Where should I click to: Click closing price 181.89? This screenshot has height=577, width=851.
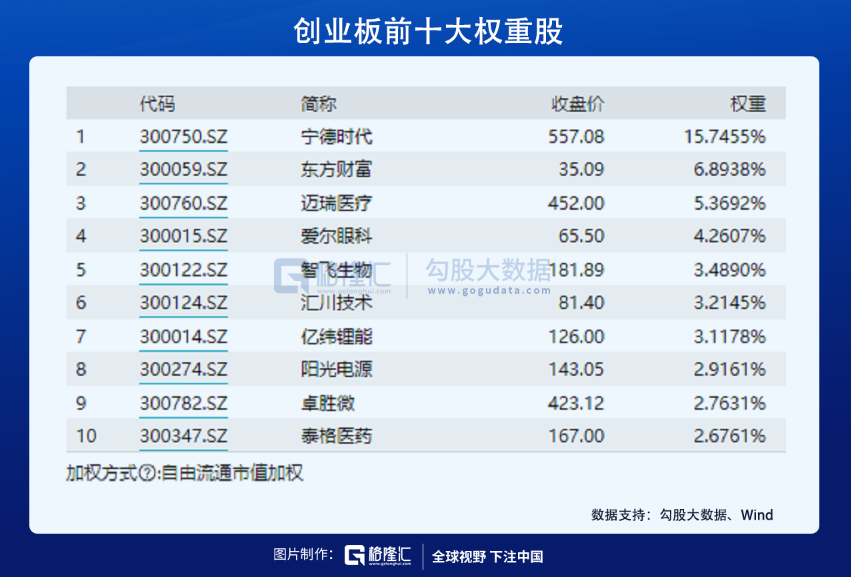tap(576, 270)
